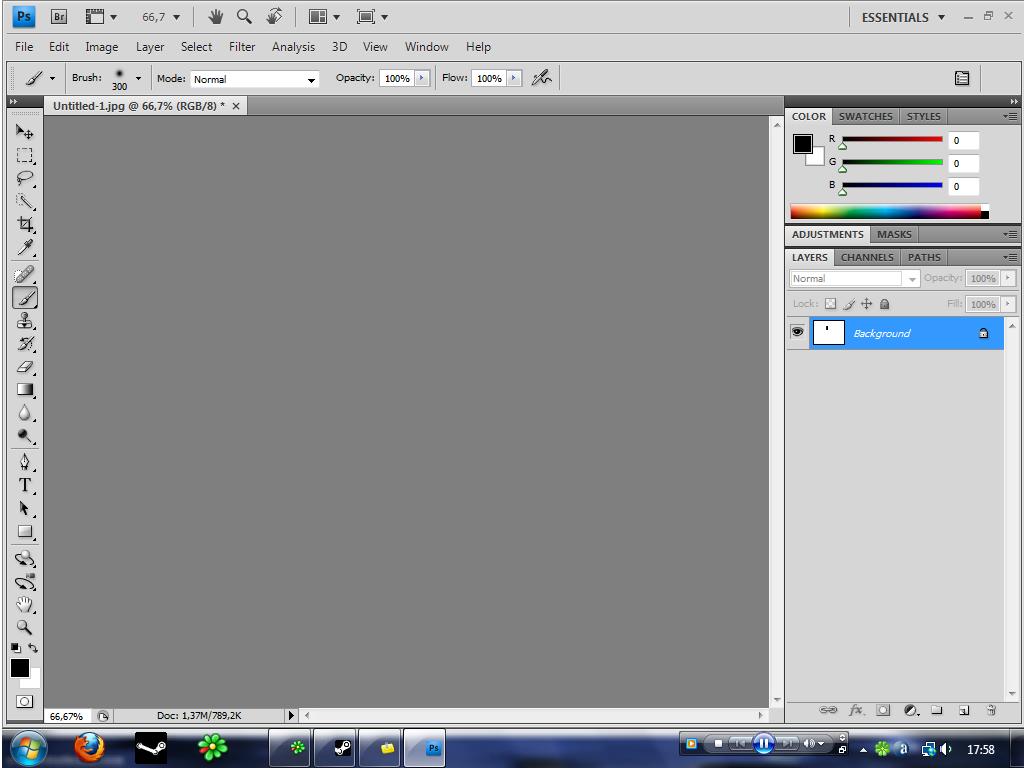Switch to the Swatches tab
The width and height of the screenshot is (1024, 768).
pos(865,116)
